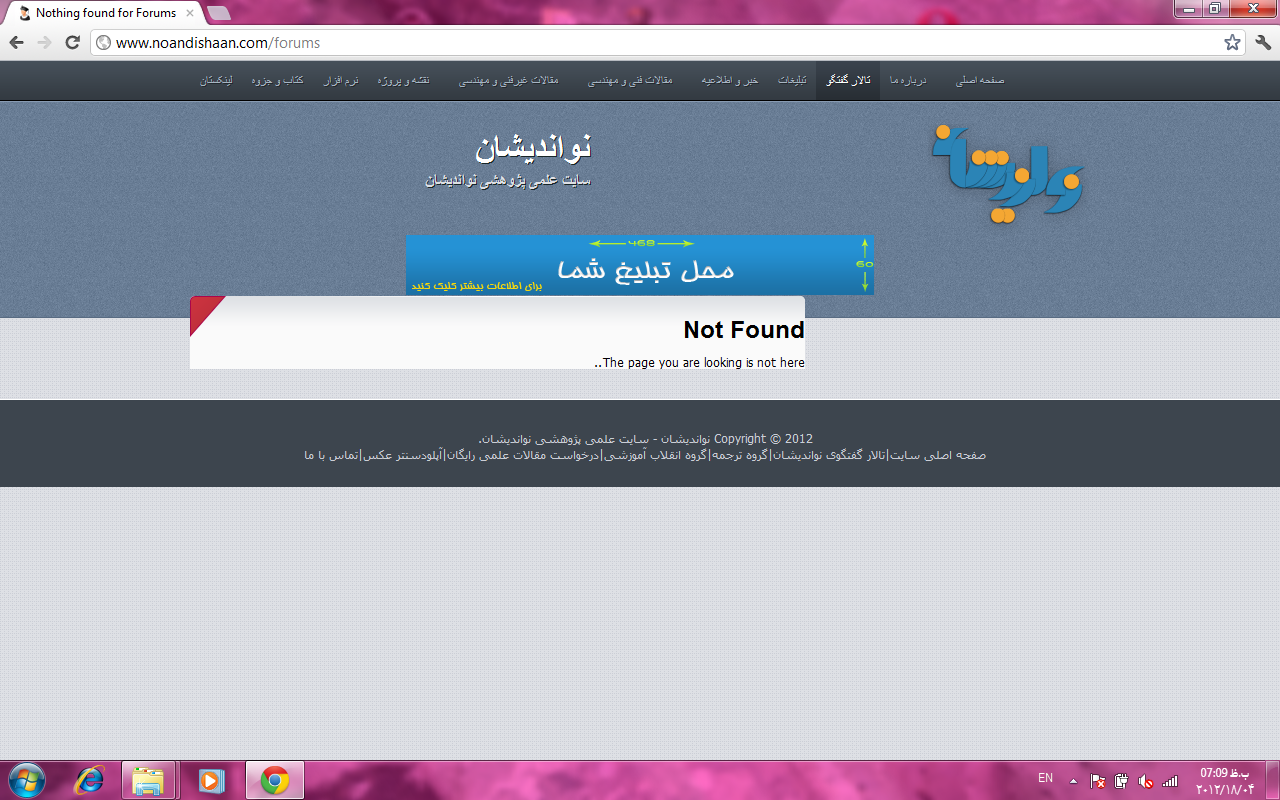The width and height of the screenshot is (1280, 800).
Task: Open the 'کتاب و جزوه' nav menu item
Action: point(279,80)
